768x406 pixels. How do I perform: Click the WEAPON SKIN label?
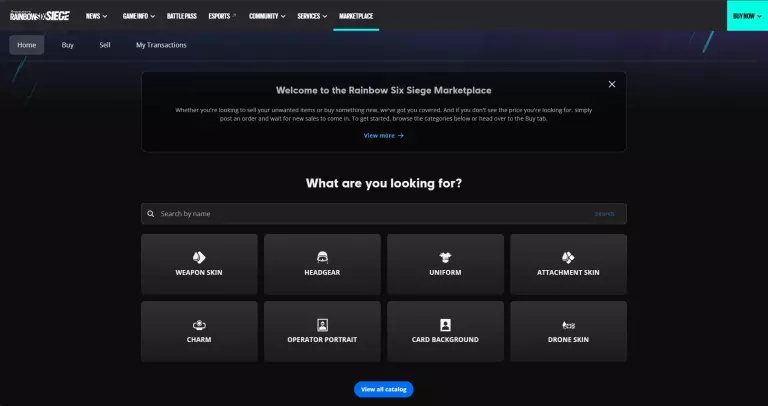pyautogui.click(x=199, y=272)
